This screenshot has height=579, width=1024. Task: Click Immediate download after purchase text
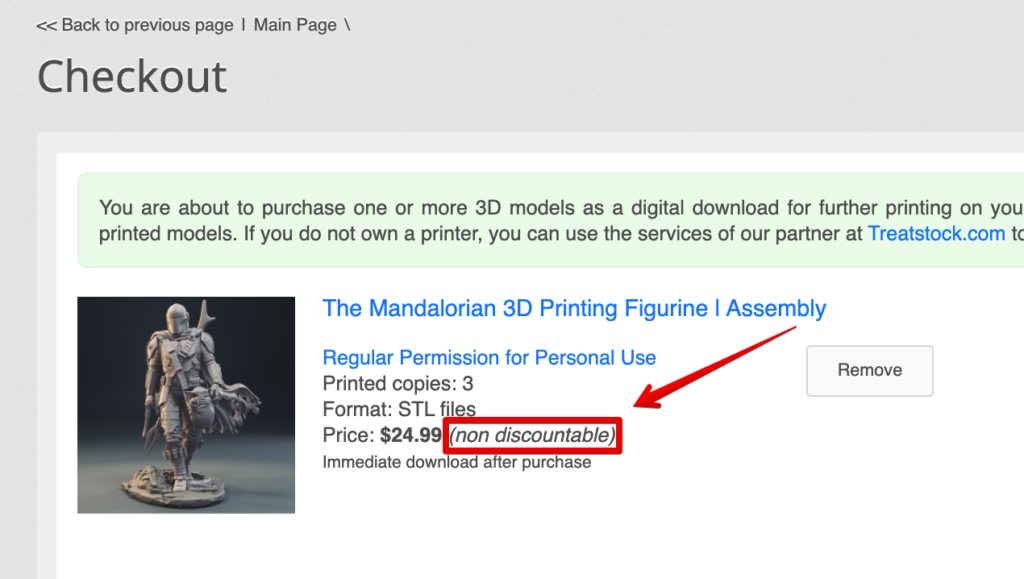(x=457, y=462)
